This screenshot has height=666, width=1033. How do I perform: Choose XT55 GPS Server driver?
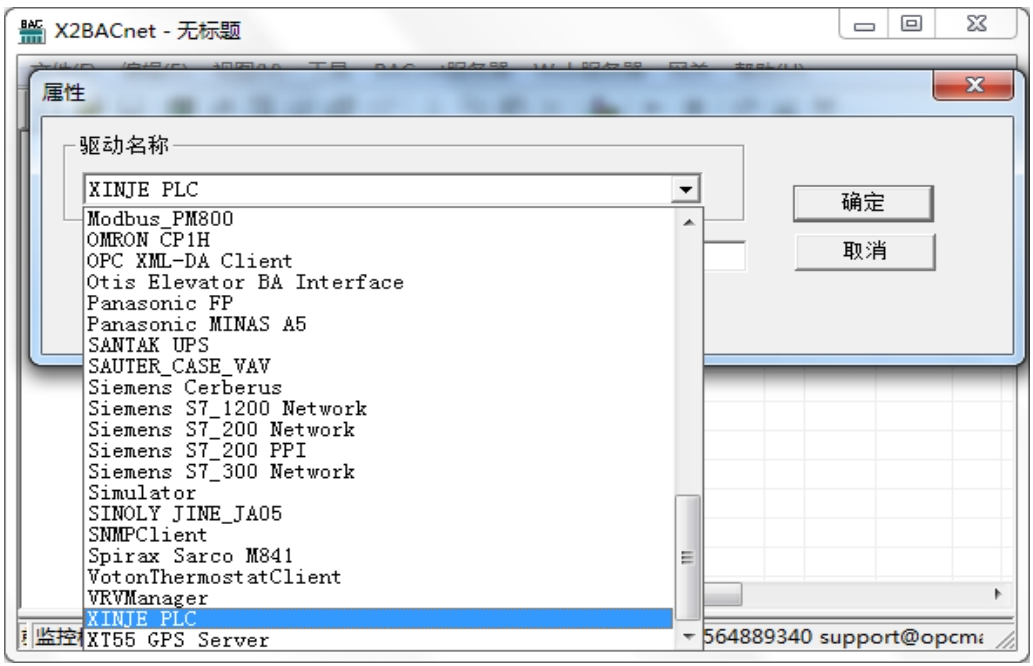pos(379,640)
